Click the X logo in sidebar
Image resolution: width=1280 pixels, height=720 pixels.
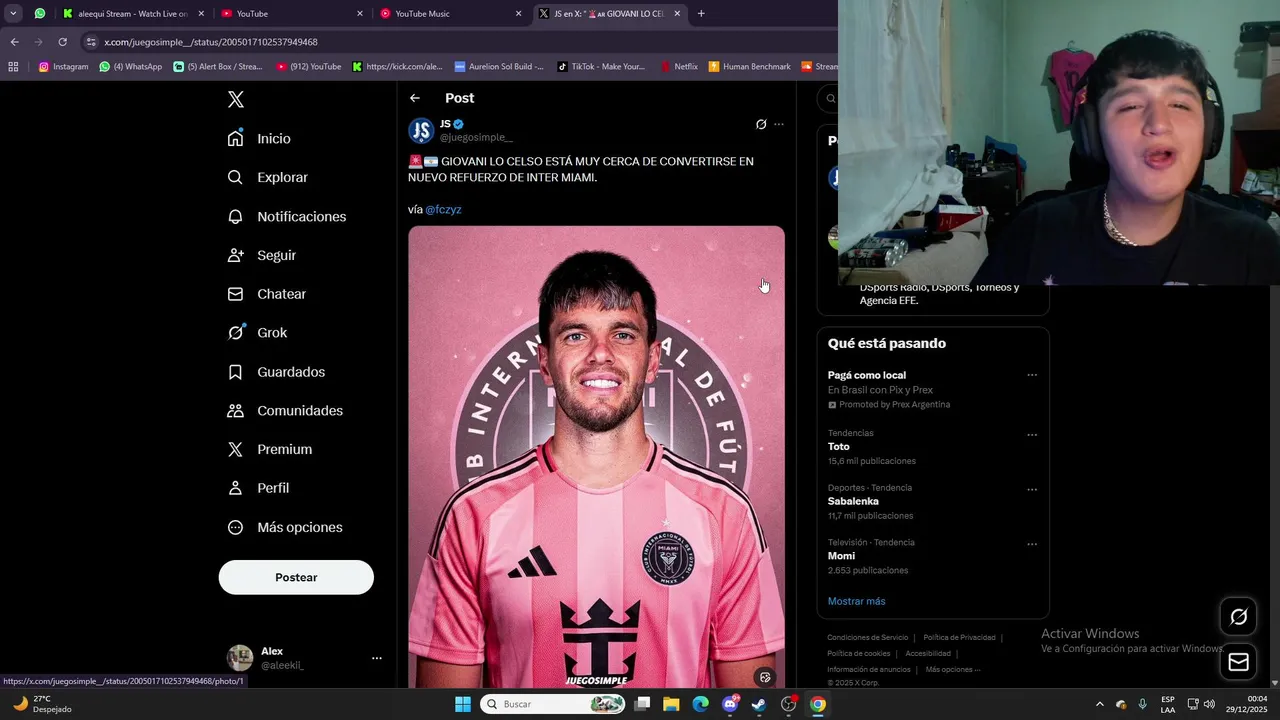235,99
